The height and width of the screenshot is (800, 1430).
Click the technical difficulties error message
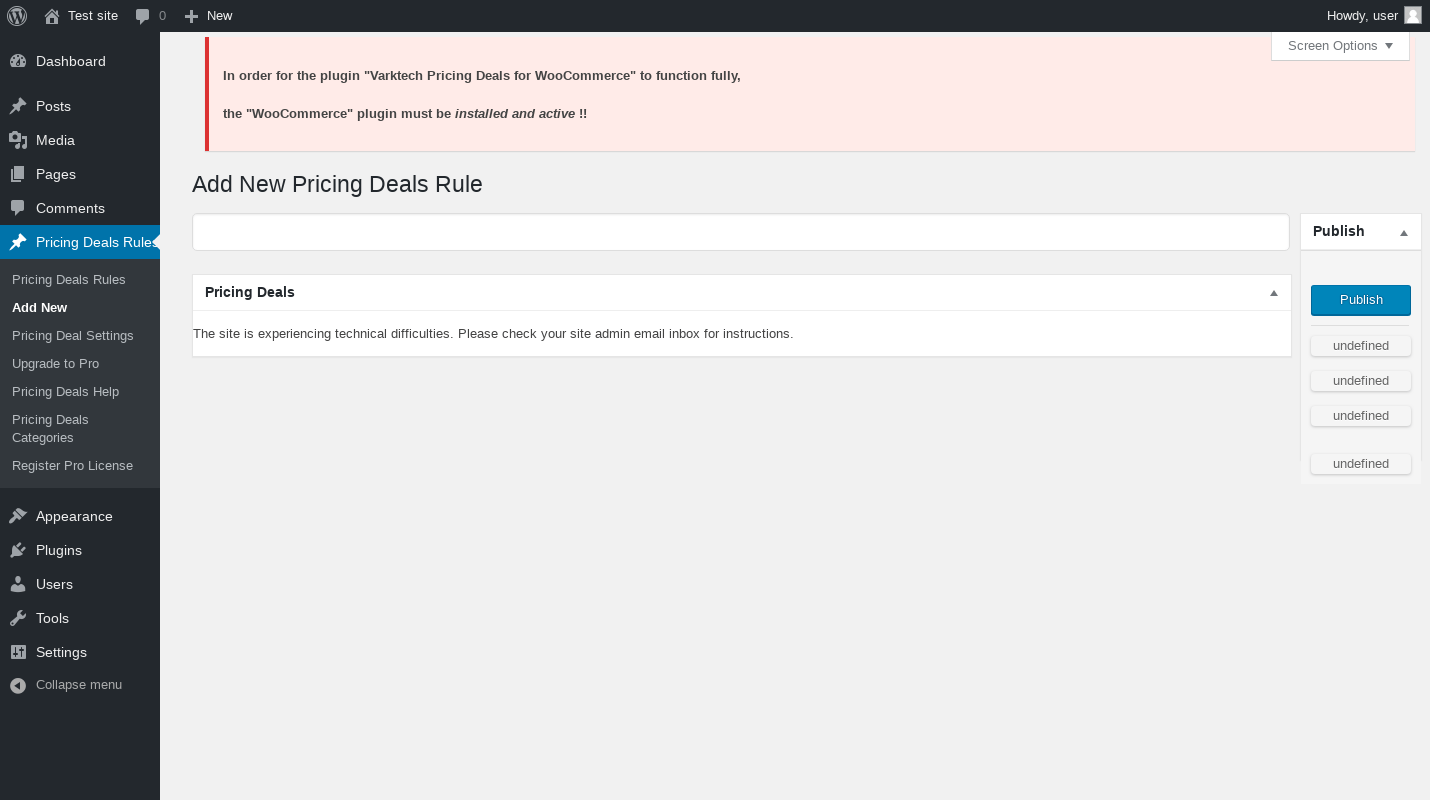tap(493, 334)
